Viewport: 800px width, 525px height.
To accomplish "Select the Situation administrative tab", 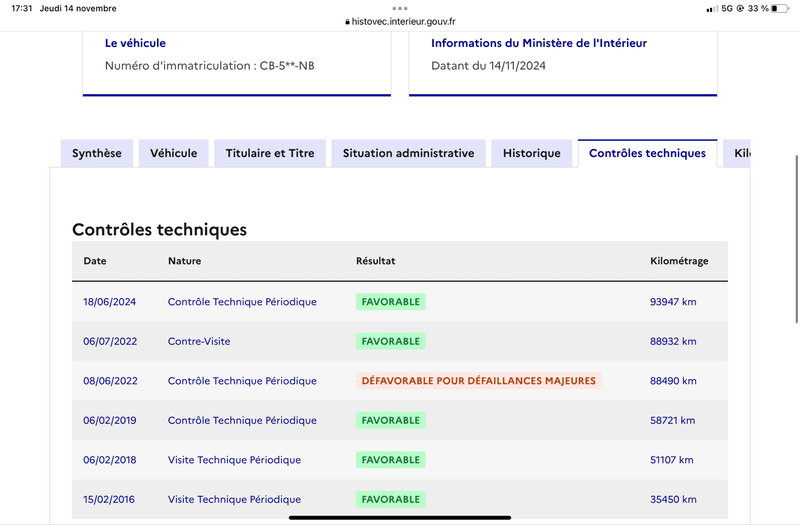I will (x=408, y=153).
